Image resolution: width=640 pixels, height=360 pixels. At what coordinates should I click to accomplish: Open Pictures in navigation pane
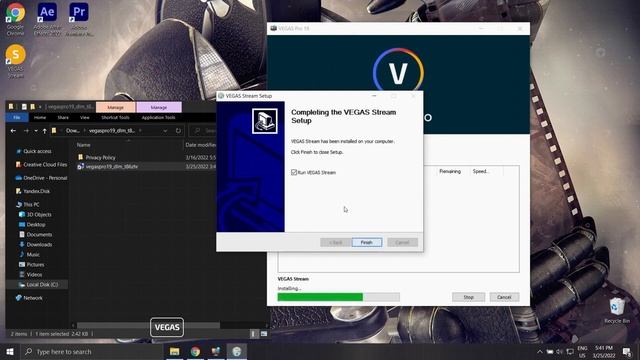tap(35, 264)
